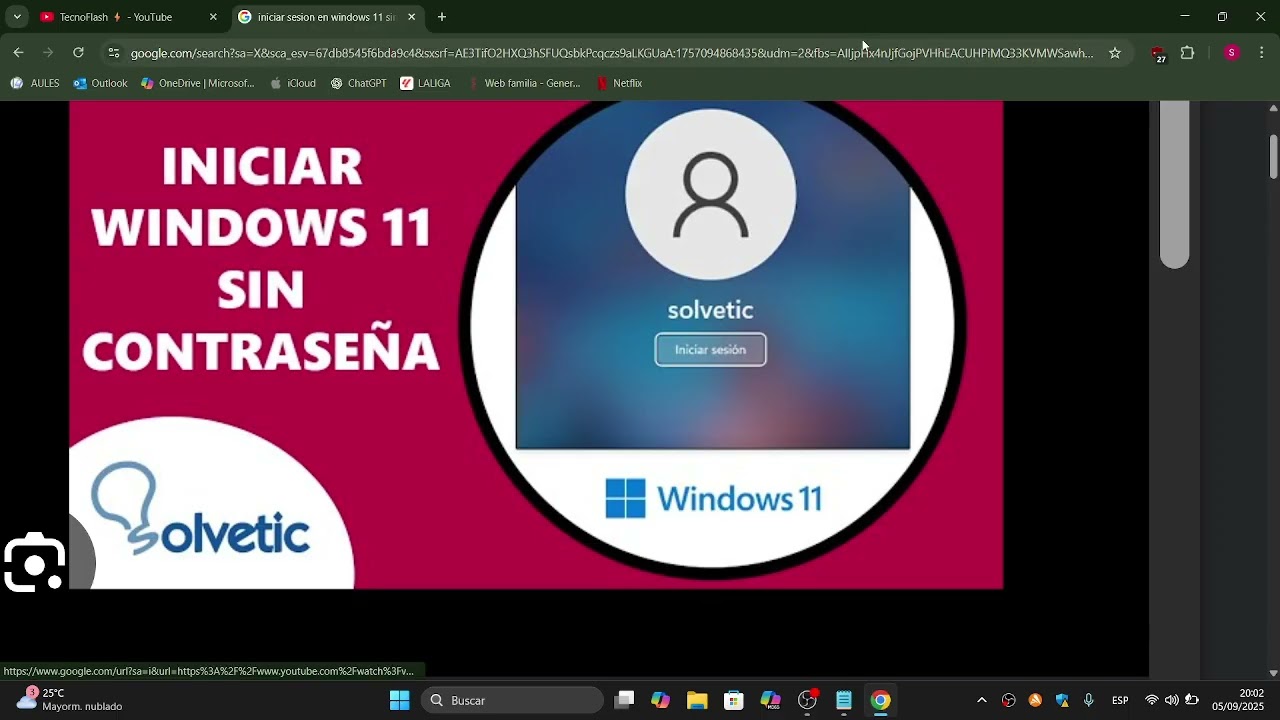
Task: Click the microphone tray icon
Action: click(1089, 700)
